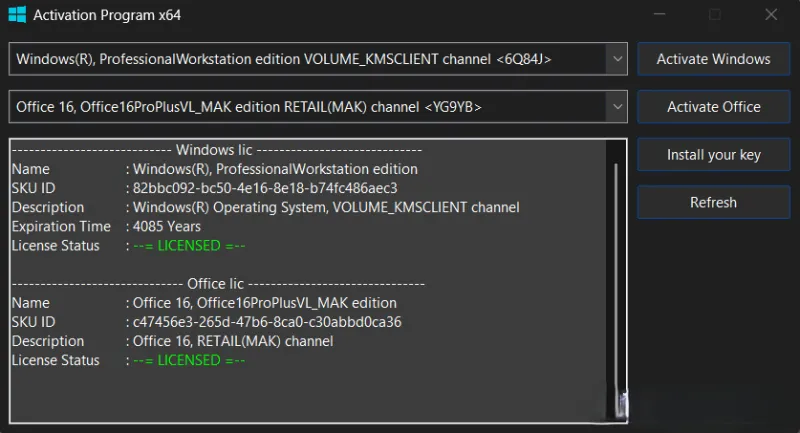800x433 pixels.
Task: Click the Windows SKU ID 82bbc092 value
Action: click(265, 188)
